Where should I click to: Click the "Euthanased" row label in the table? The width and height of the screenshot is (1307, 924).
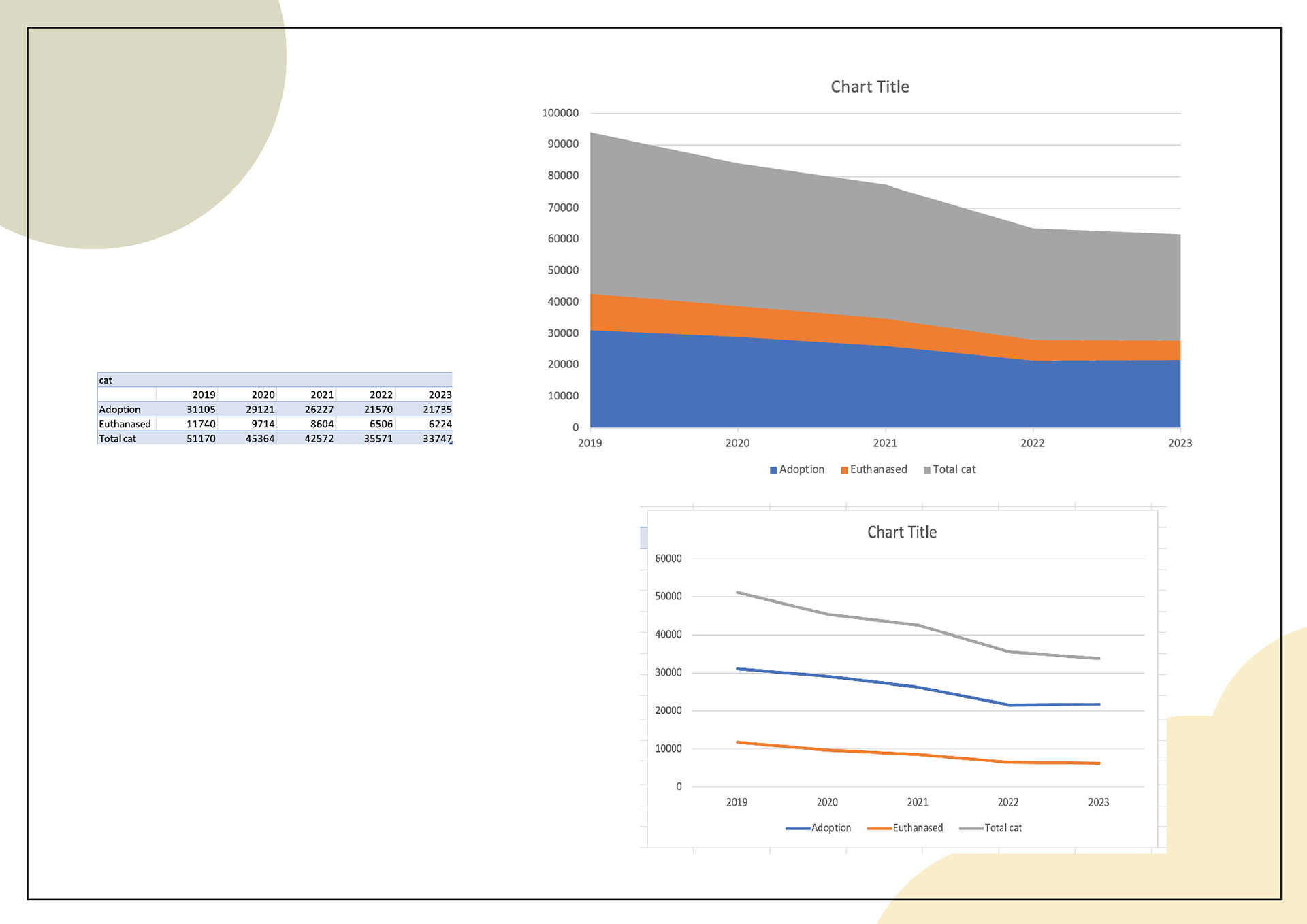(x=125, y=423)
